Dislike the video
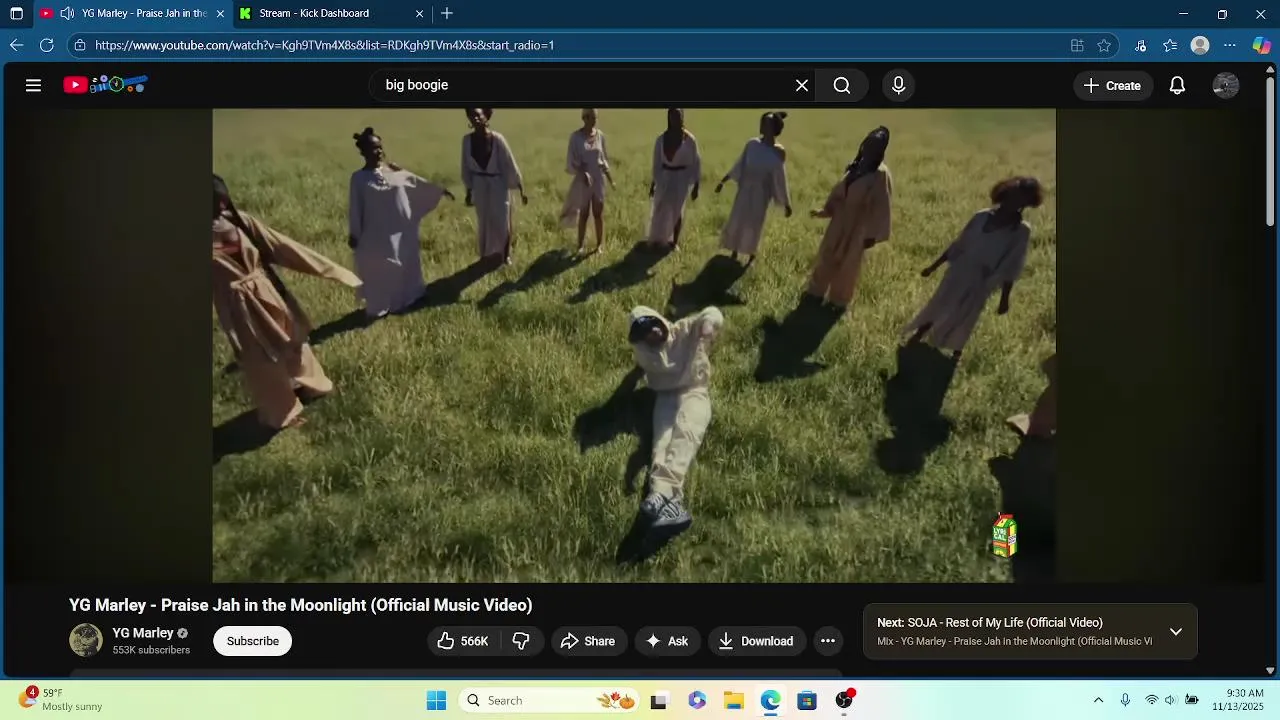 point(521,641)
